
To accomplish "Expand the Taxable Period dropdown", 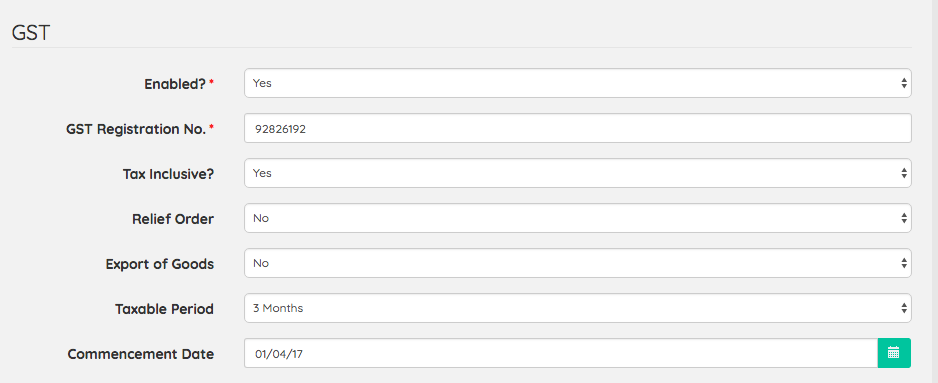I will 577,308.
